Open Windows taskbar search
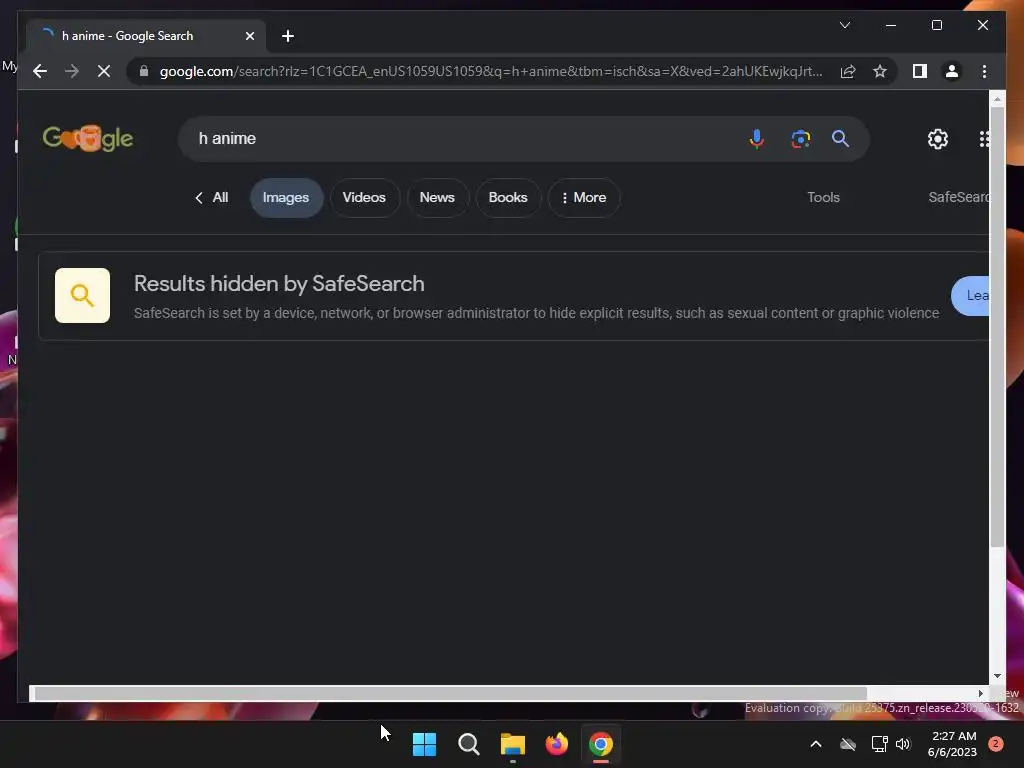The height and width of the screenshot is (768, 1024). [468, 744]
